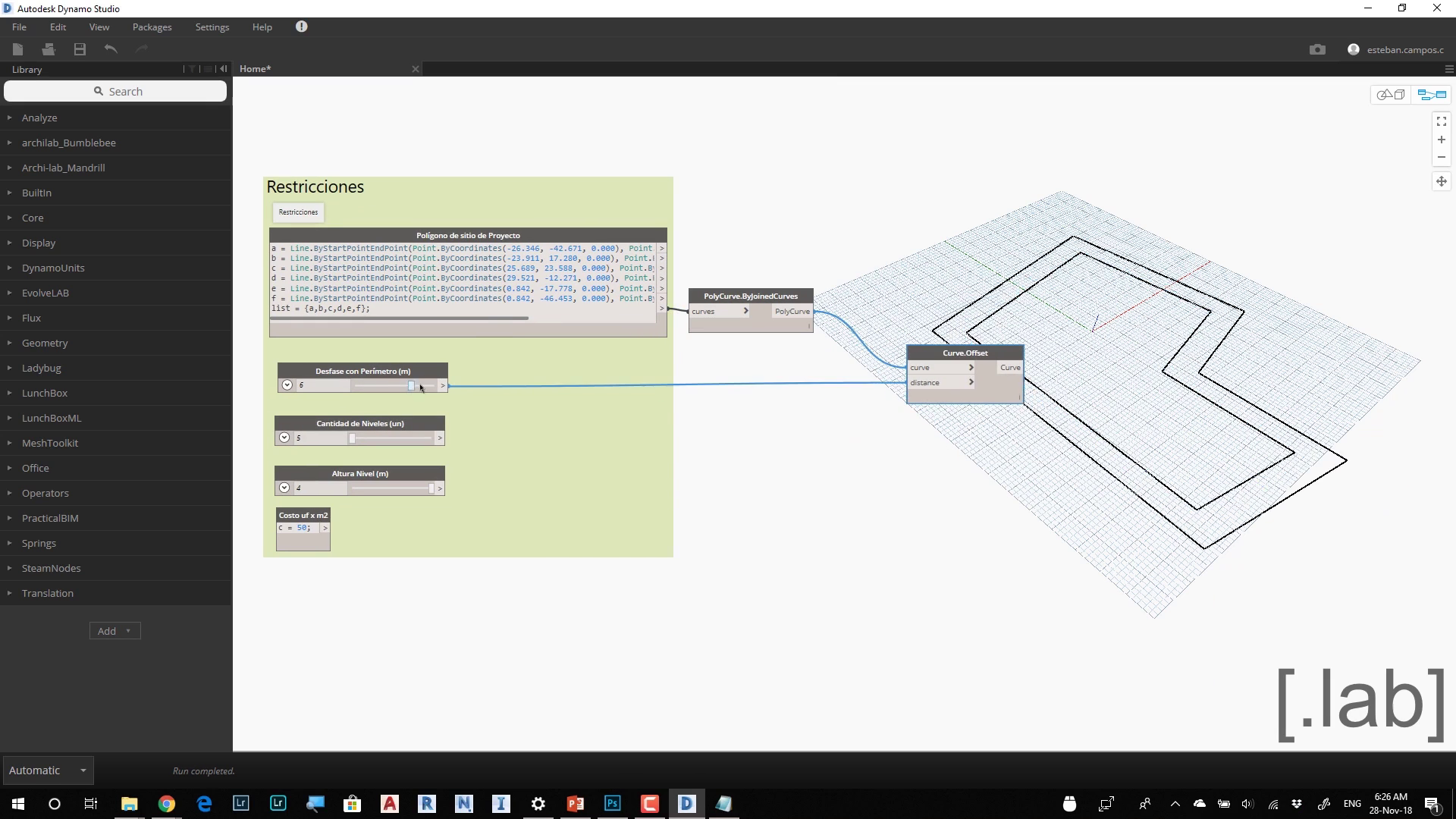Click the pan mode arrows icon
This screenshot has width=1456, height=819.
coord(1442,181)
